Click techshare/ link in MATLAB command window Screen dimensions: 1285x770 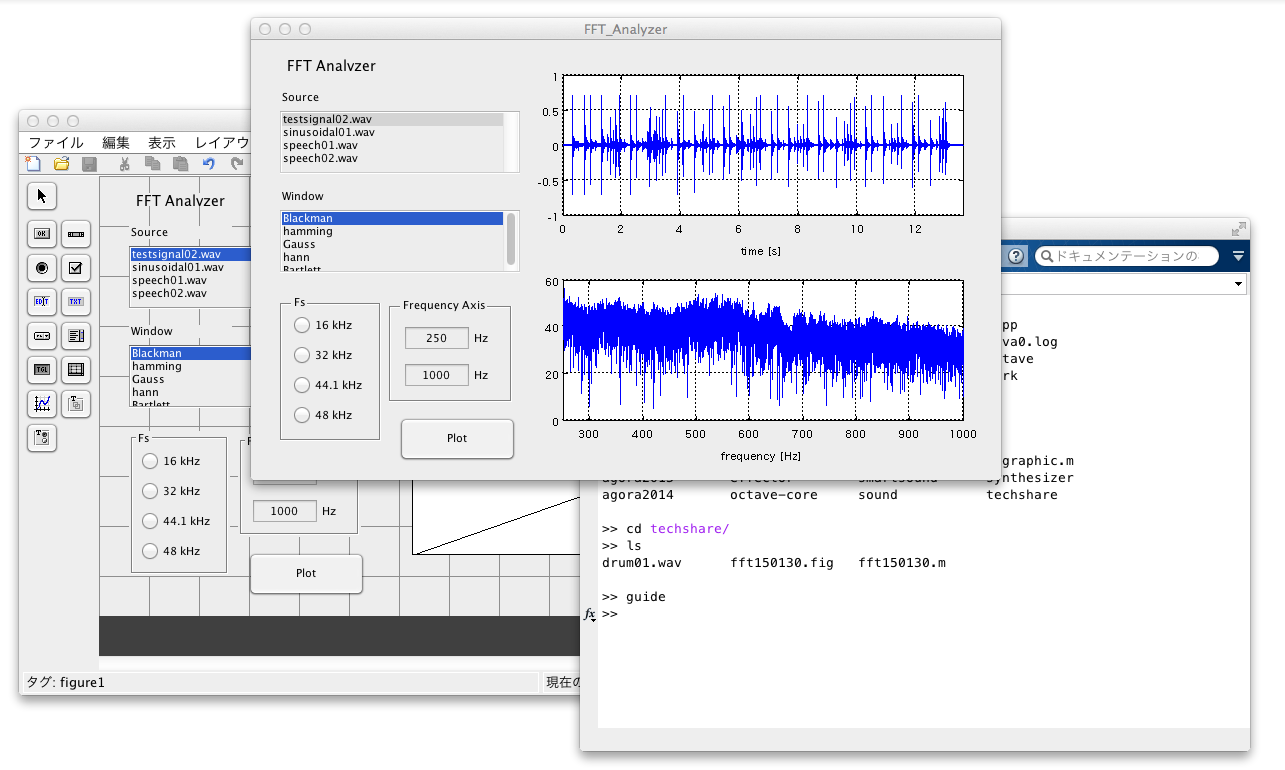tap(690, 528)
